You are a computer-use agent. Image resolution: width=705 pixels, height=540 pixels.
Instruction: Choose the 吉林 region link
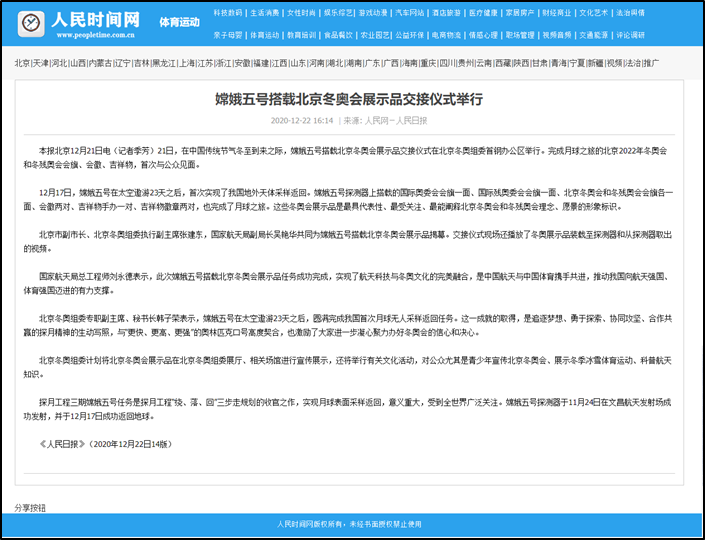141,63
